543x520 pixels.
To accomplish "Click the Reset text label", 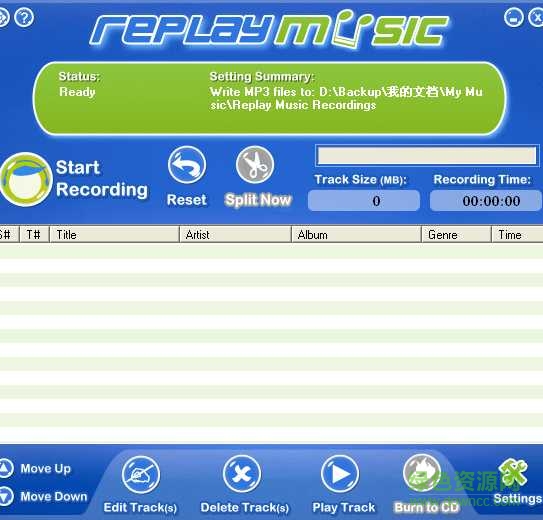I will (187, 200).
